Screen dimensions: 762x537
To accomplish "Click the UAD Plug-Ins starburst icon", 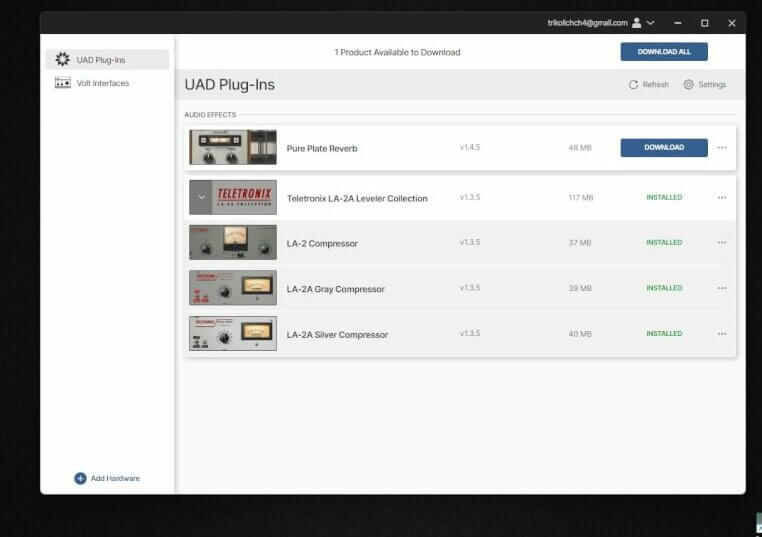I will tap(62, 59).
